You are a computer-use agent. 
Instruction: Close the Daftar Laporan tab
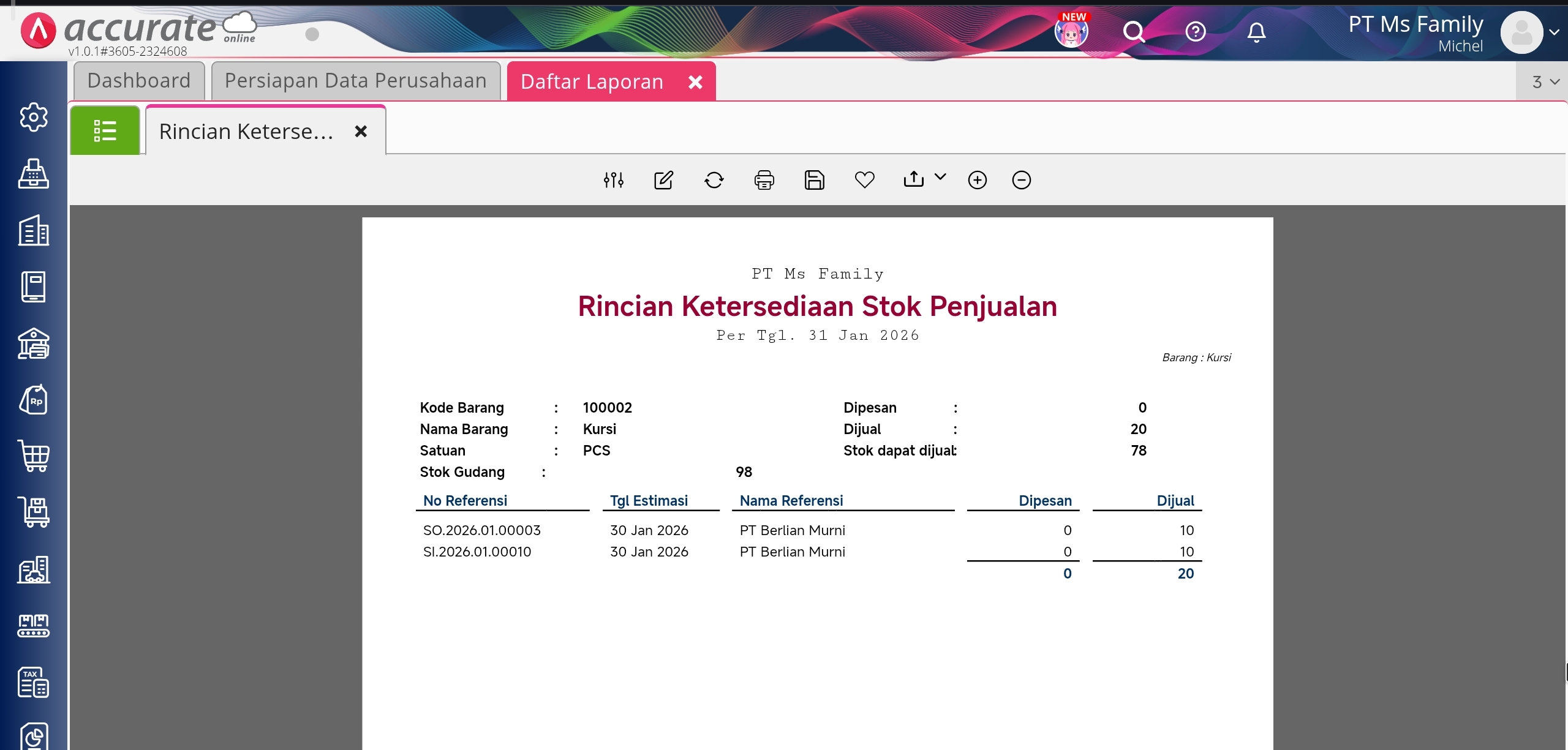(695, 82)
